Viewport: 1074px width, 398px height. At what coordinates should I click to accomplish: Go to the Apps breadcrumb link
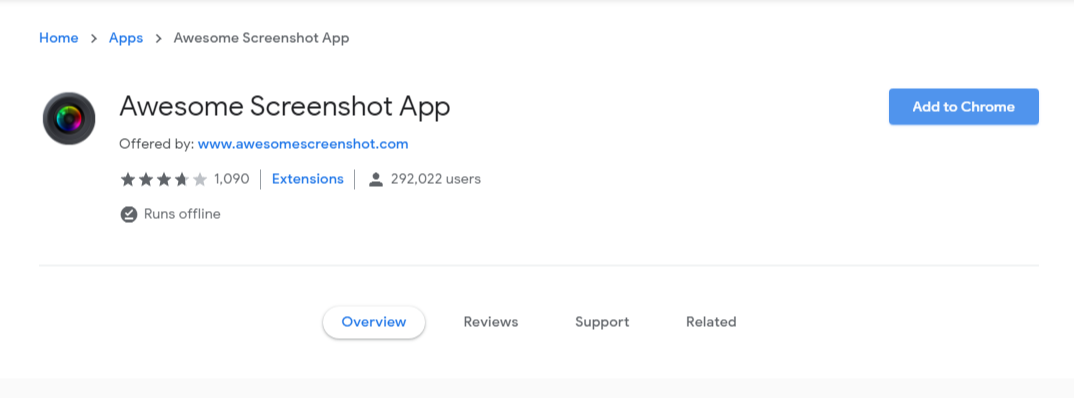(126, 38)
